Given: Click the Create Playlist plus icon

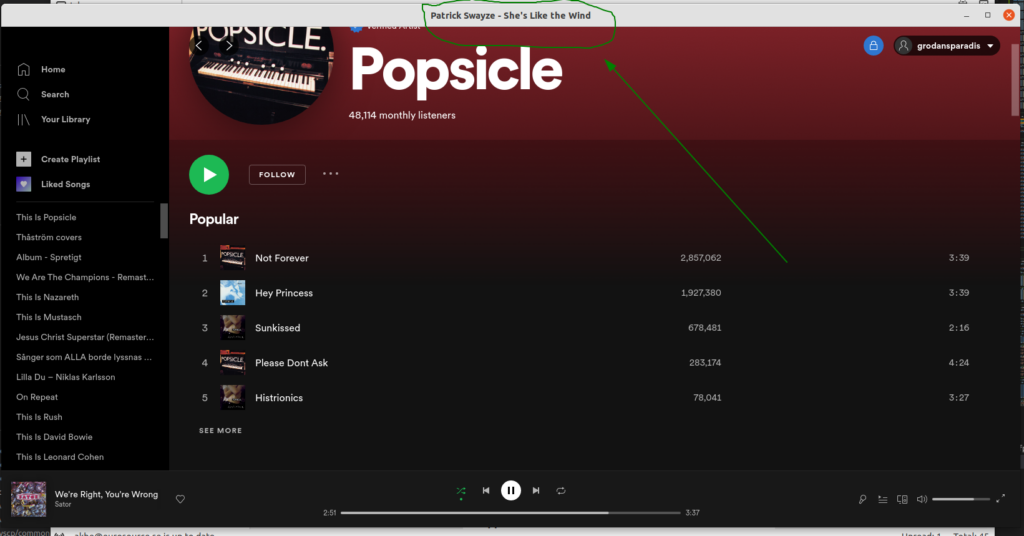Looking at the screenshot, I should [x=24, y=159].
